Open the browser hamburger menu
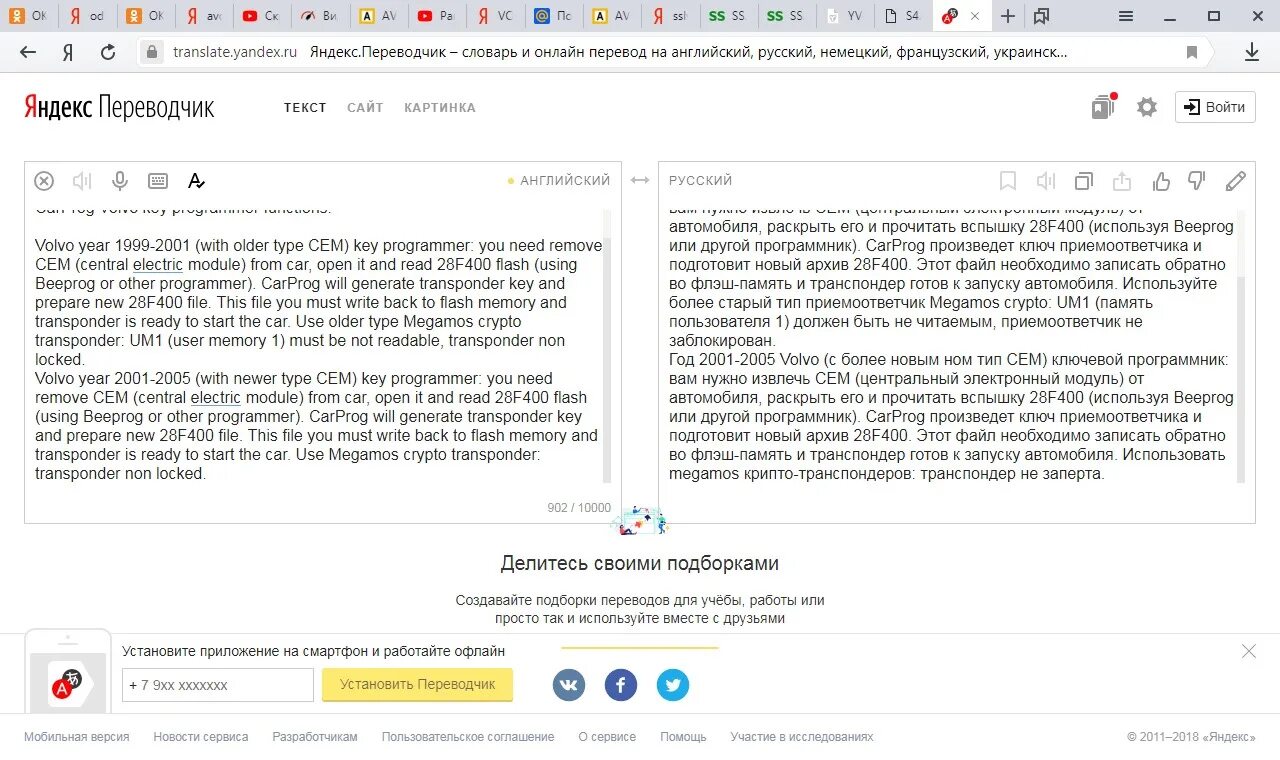The width and height of the screenshot is (1280, 760). coord(1126,16)
